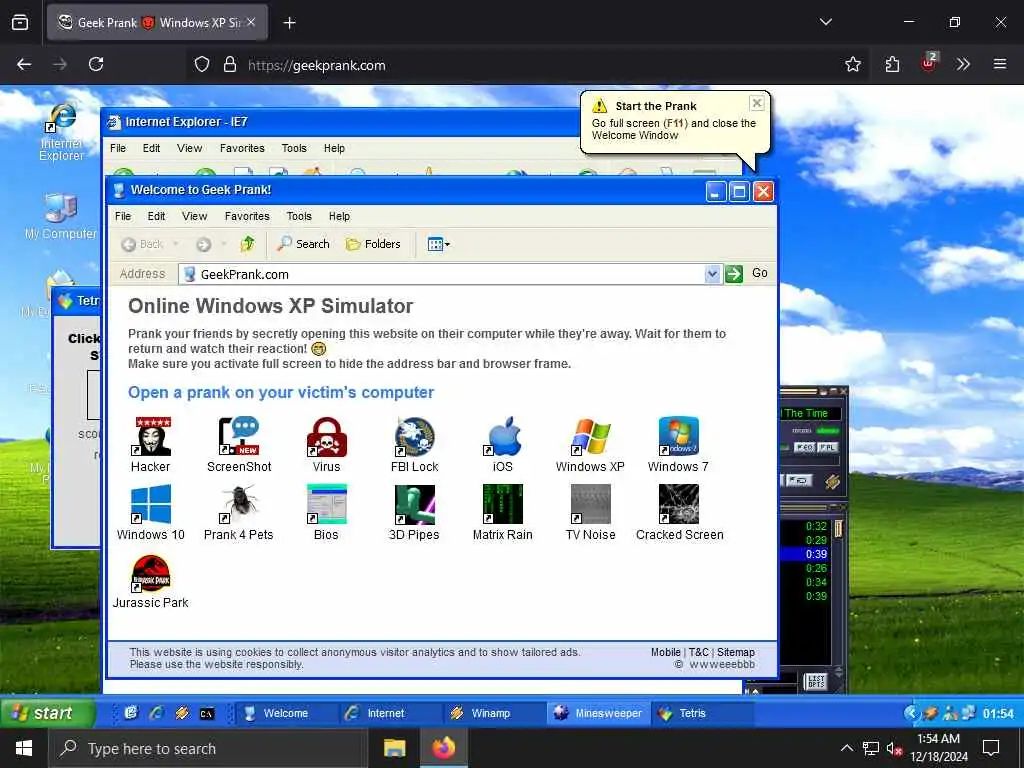This screenshot has width=1024, height=768.
Task: Expand the XP system tray arrow
Action: (x=910, y=713)
